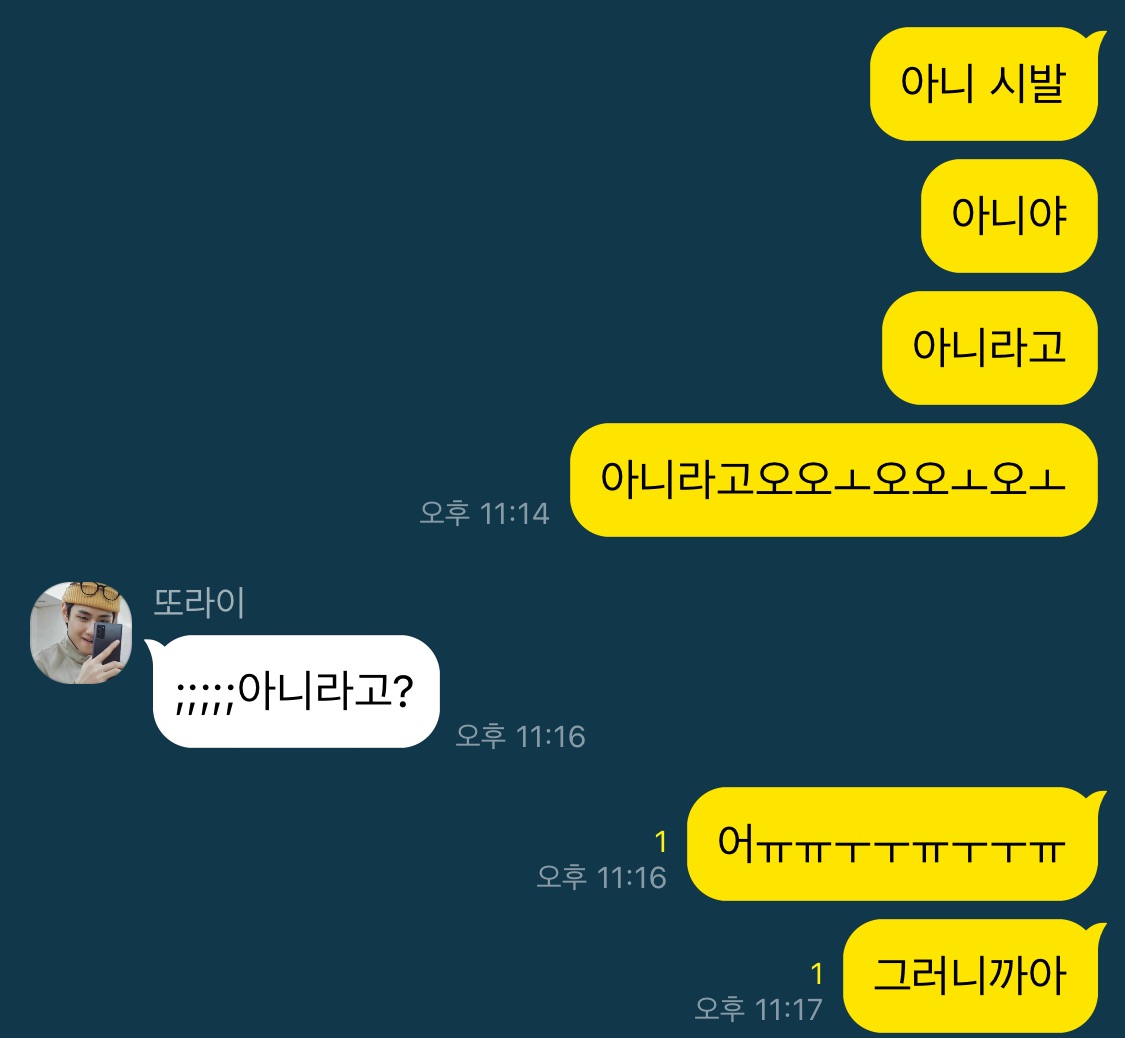Select the yellow '아니라고' message bubble

pyautogui.click(x=989, y=348)
